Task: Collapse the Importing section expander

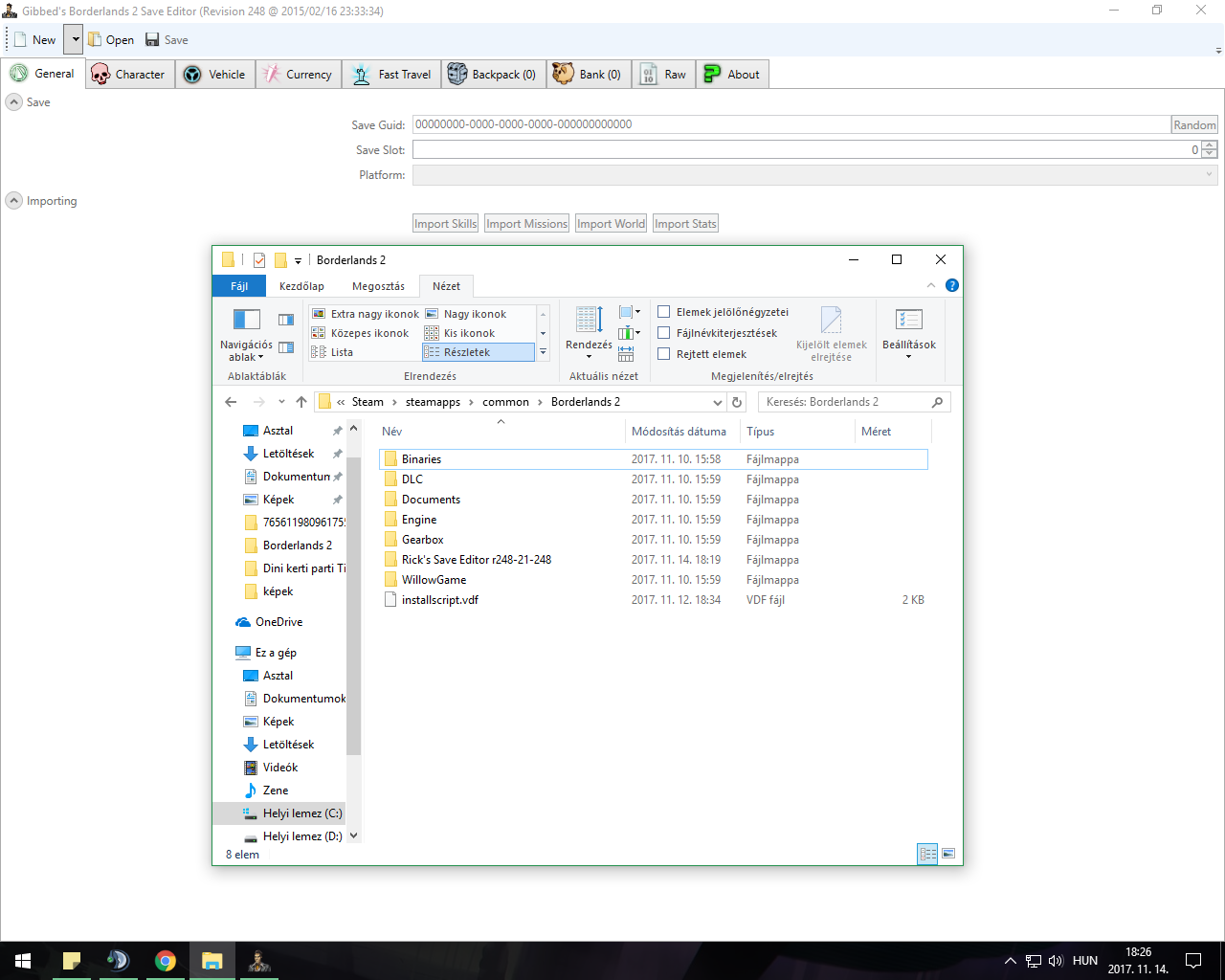Action: pyautogui.click(x=14, y=201)
